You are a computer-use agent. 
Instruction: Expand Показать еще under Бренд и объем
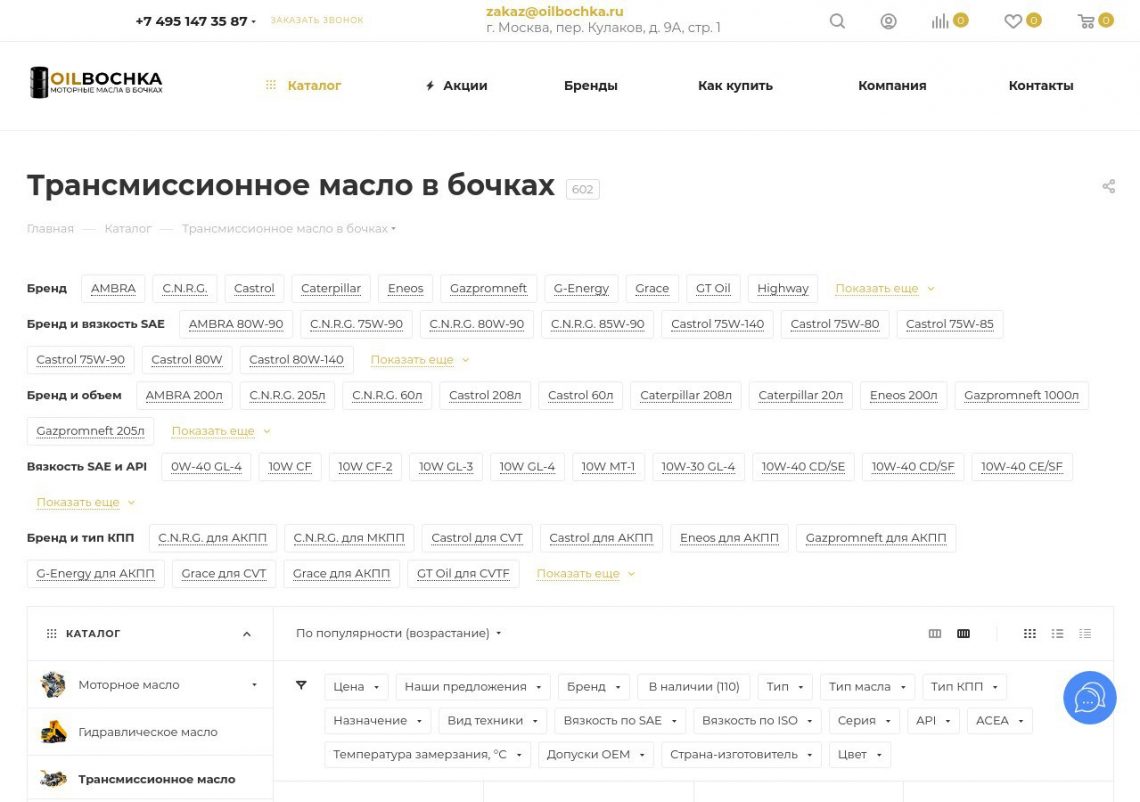tap(213, 431)
